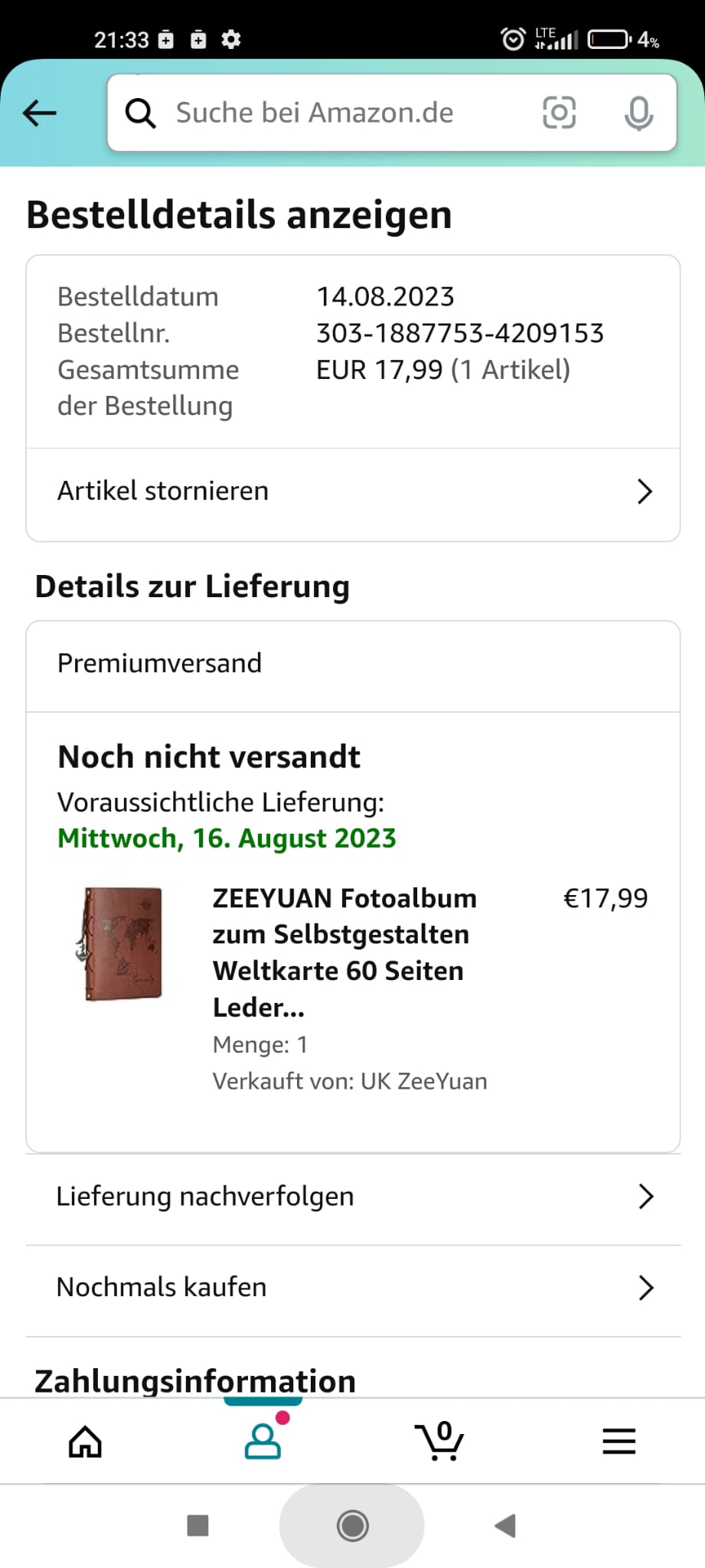Viewport: 705px width, 1568px height.
Task: Select the Nochmals kaufen option
Action: (162, 1287)
